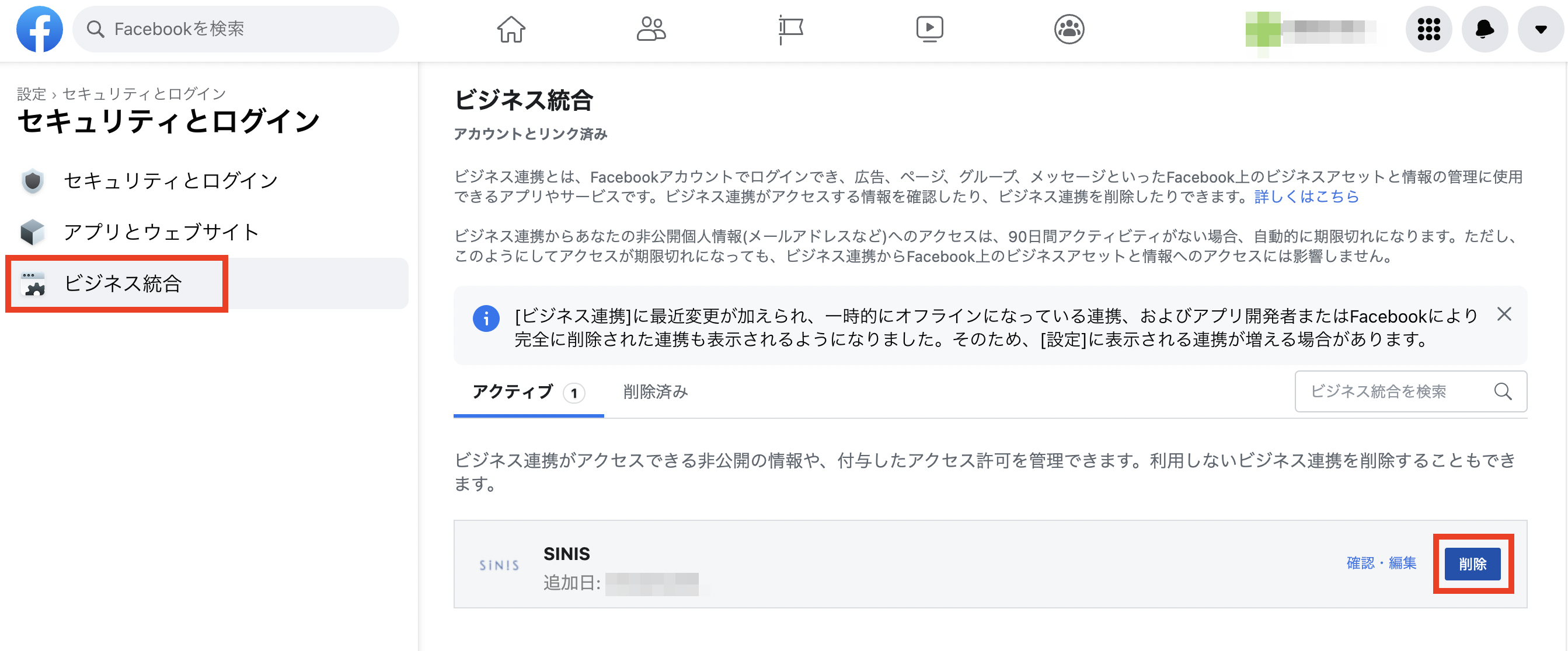
Task: Click 確認・編集 for SINIS
Action: [1381, 563]
